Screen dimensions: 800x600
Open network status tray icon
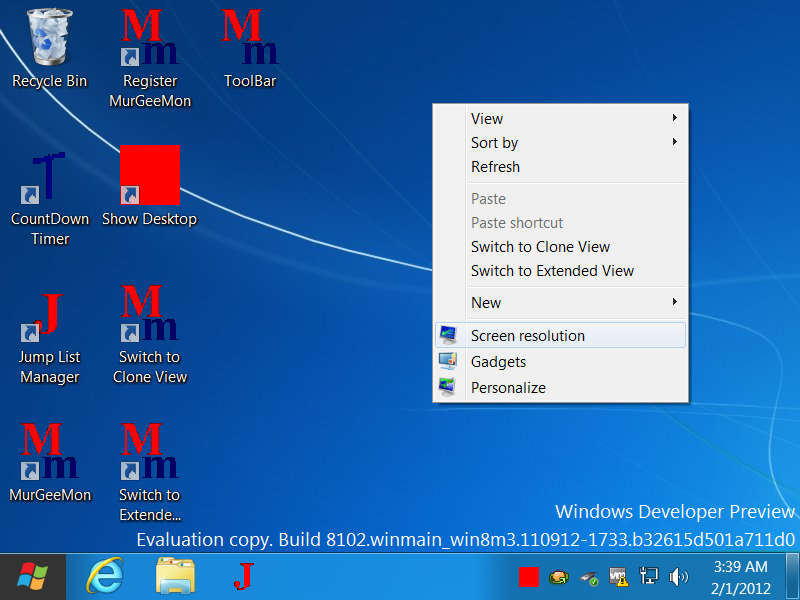[x=648, y=577]
